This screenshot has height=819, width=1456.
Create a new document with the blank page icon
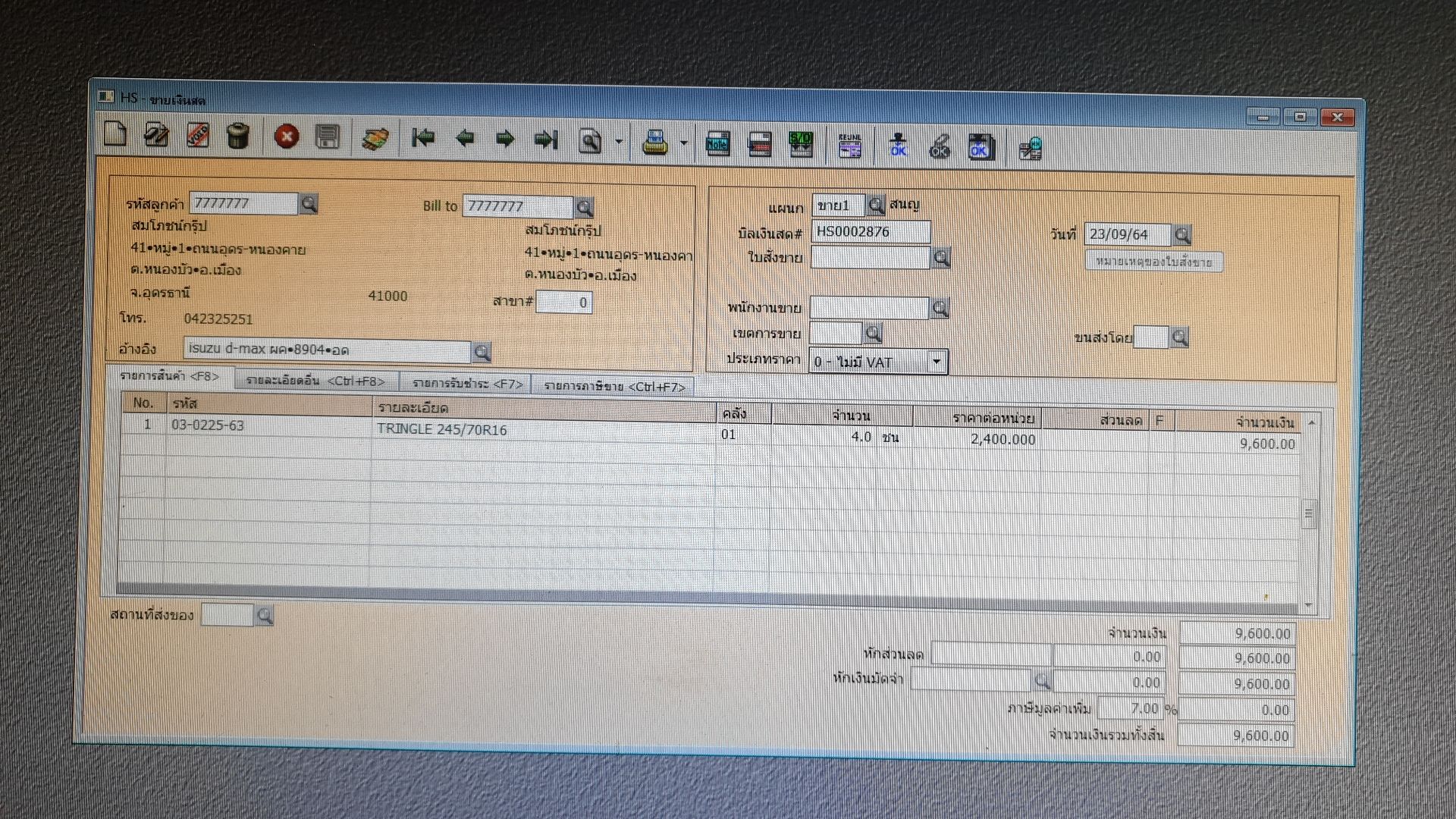point(115,134)
